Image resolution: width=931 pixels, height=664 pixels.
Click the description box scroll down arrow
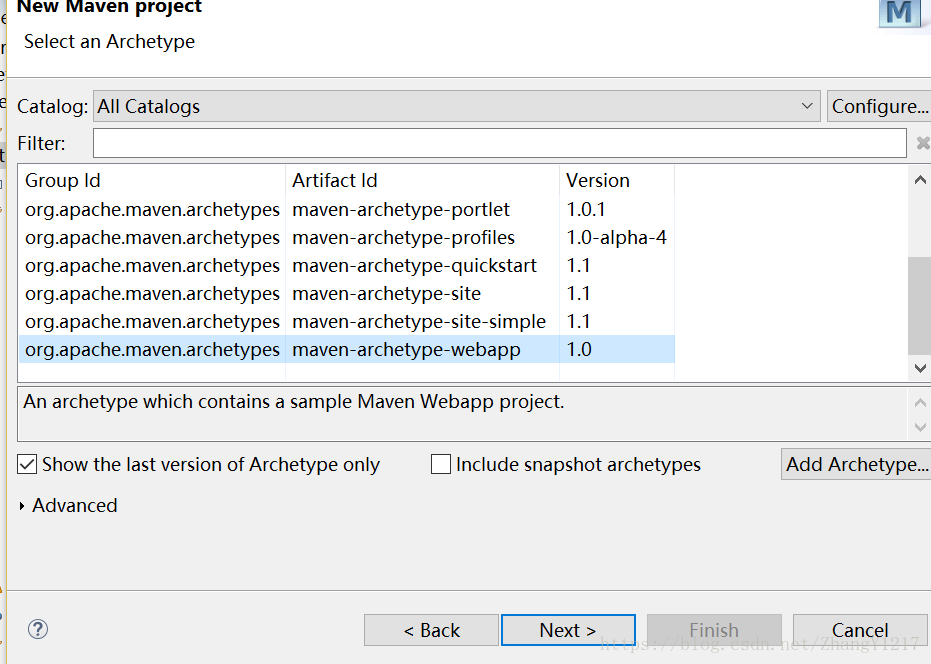tap(920, 427)
